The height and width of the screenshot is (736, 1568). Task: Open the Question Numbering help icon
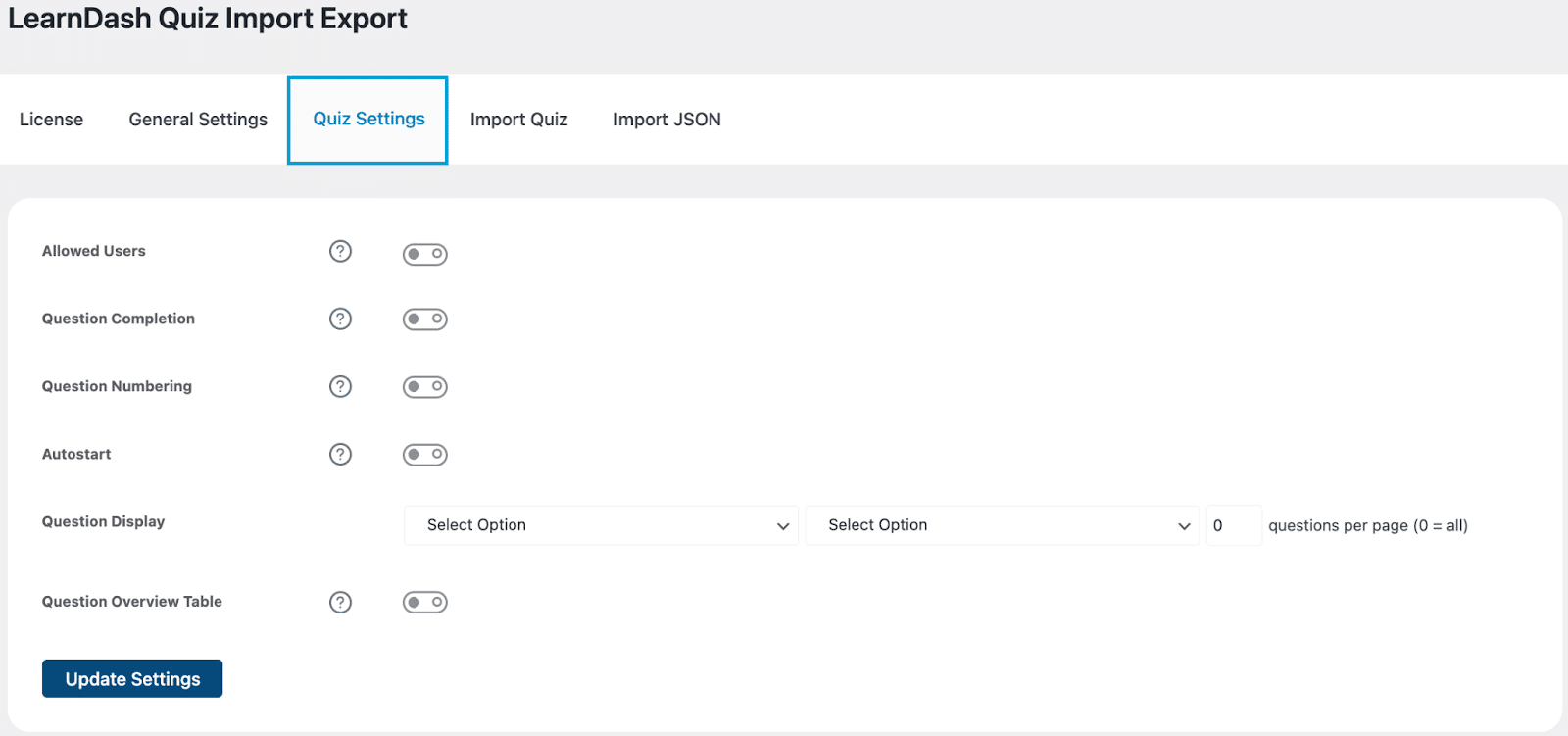(x=340, y=386)
